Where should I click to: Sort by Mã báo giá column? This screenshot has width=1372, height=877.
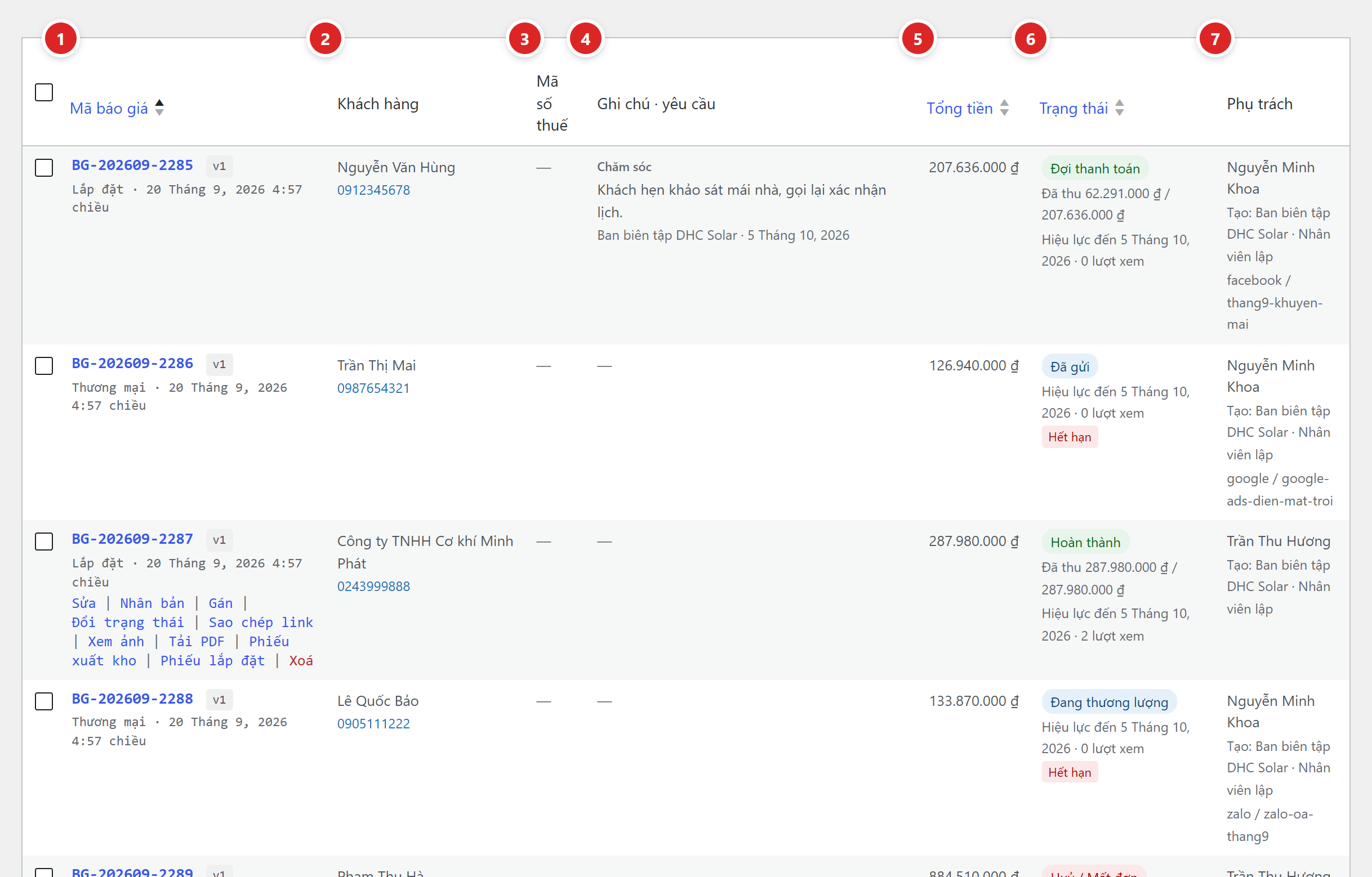[x=108, y=108]
